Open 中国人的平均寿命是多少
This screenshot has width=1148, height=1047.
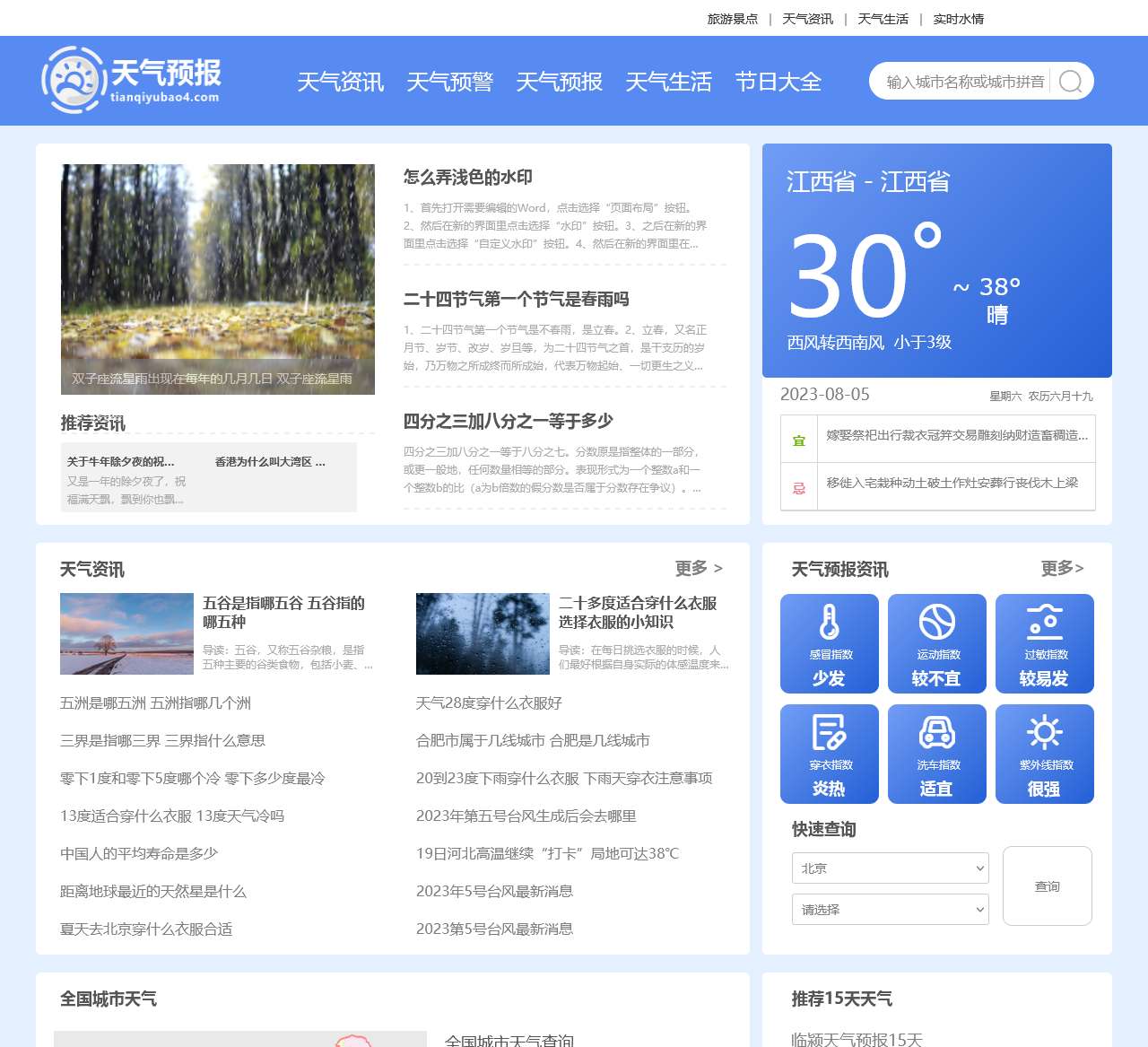(x=139, y=853)
